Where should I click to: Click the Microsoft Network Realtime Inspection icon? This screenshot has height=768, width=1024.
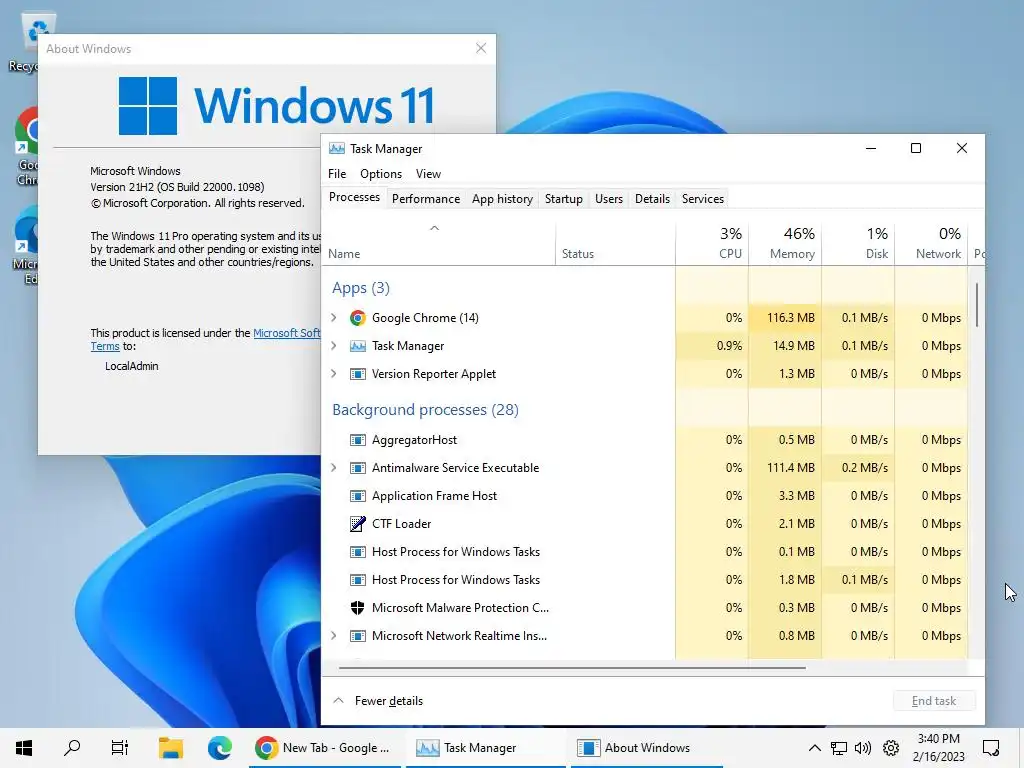click(357, 636)
